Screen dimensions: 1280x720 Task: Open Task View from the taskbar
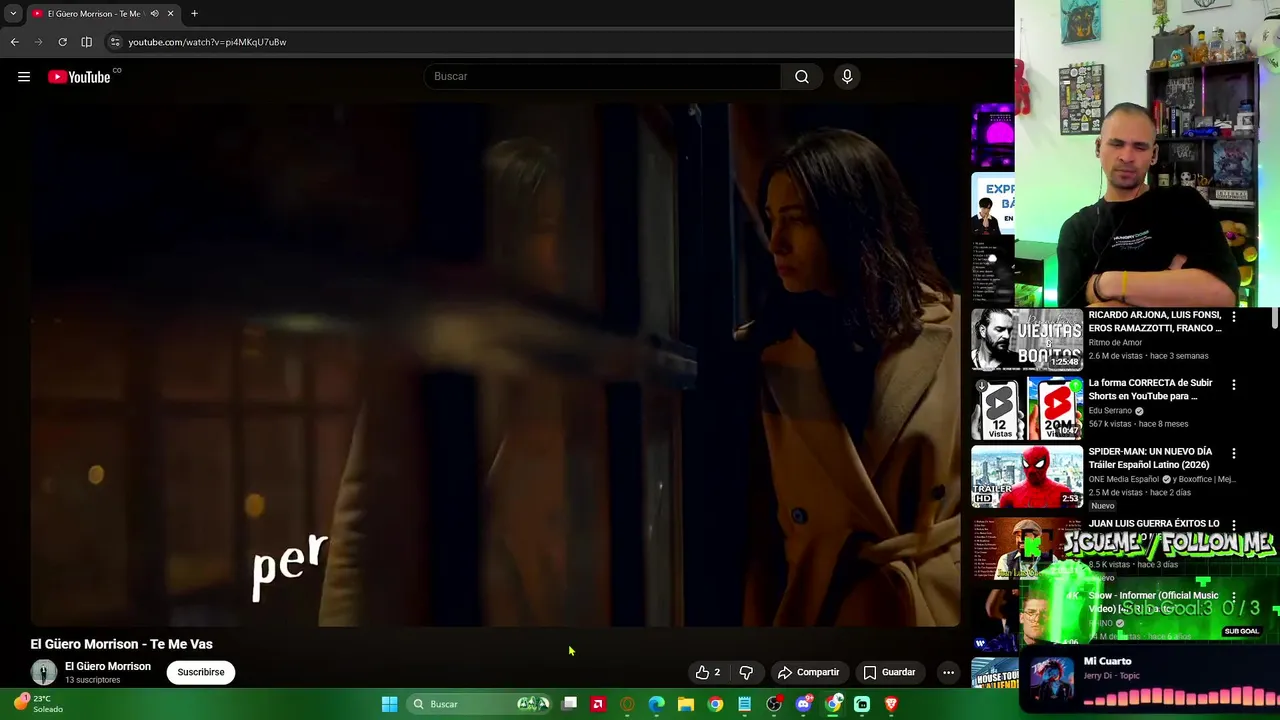pyautogui.click(x=569, y=704)
